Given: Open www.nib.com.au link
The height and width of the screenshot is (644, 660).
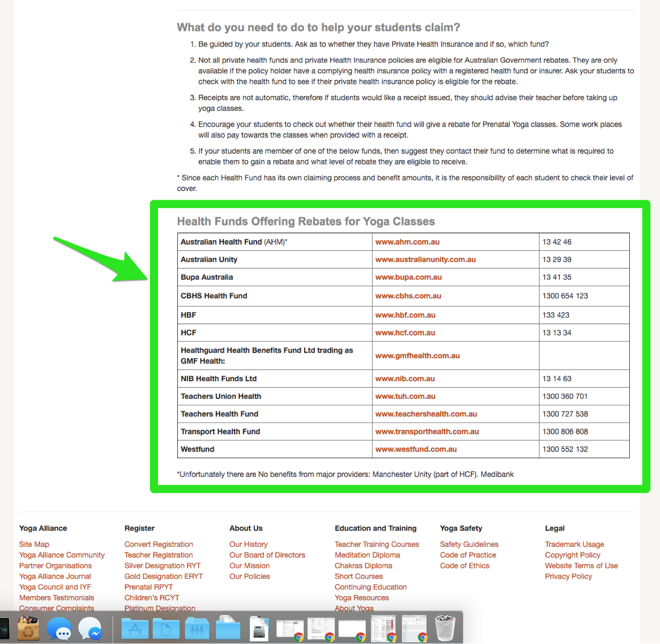Looking at the screenshot, I should click(x=405, y=379).
